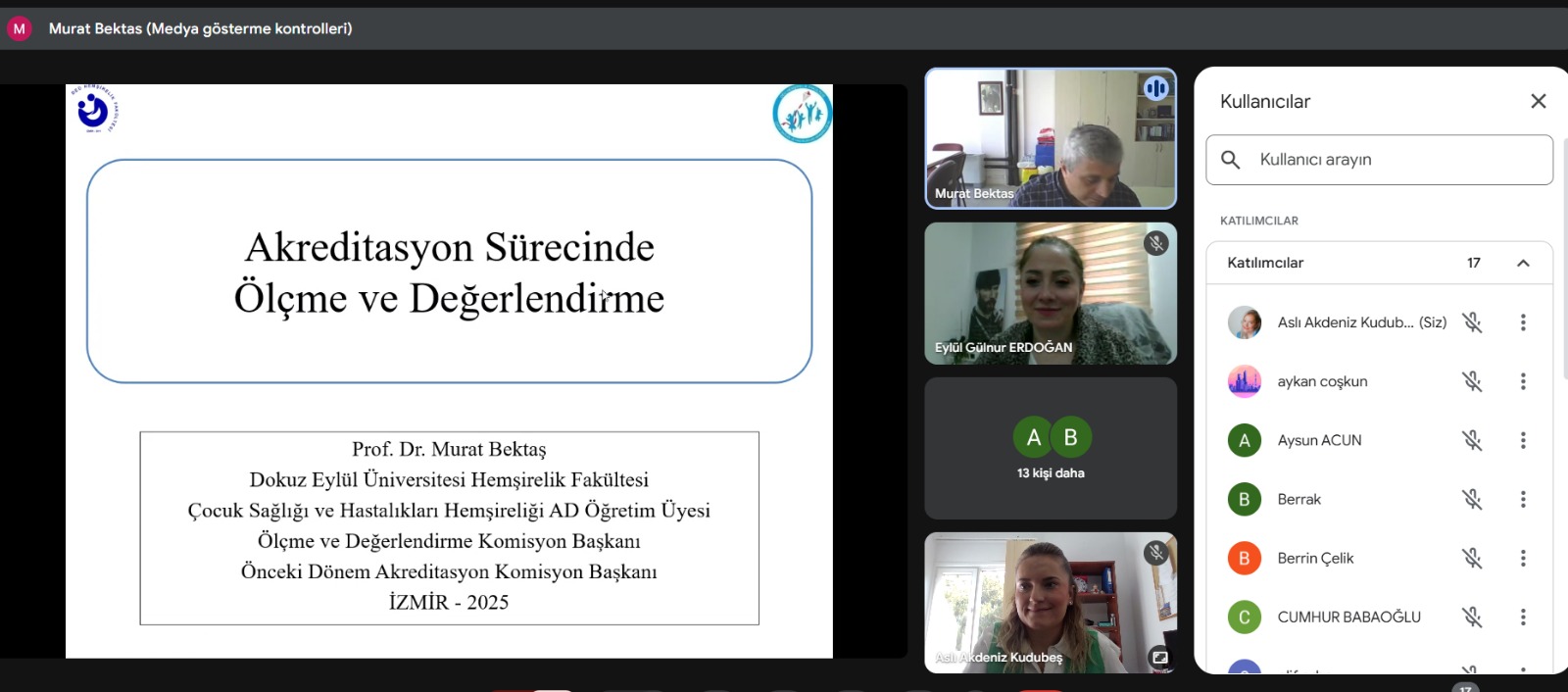This screenshot has height=692, width=1568.
Task: Click the Kullanıcı arayın search field
Action: pyautogui.click(x=1392, y=160)
